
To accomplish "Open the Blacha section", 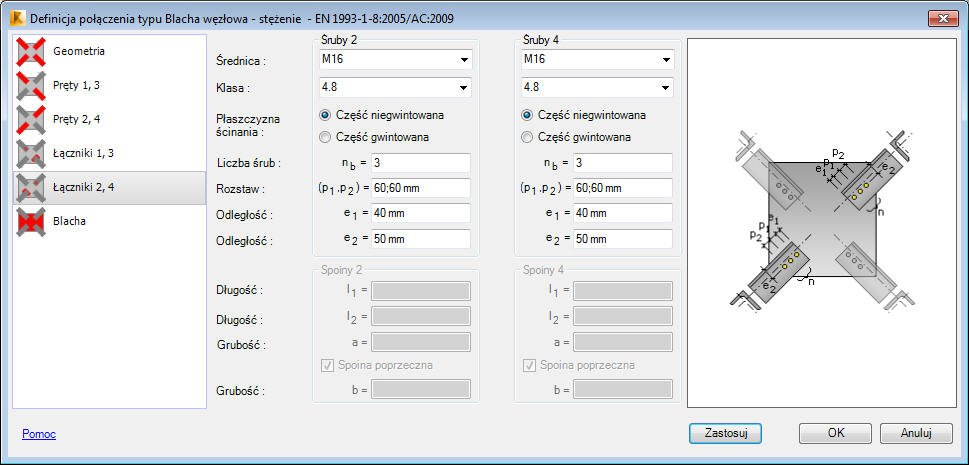I will [x=67, y=221].
